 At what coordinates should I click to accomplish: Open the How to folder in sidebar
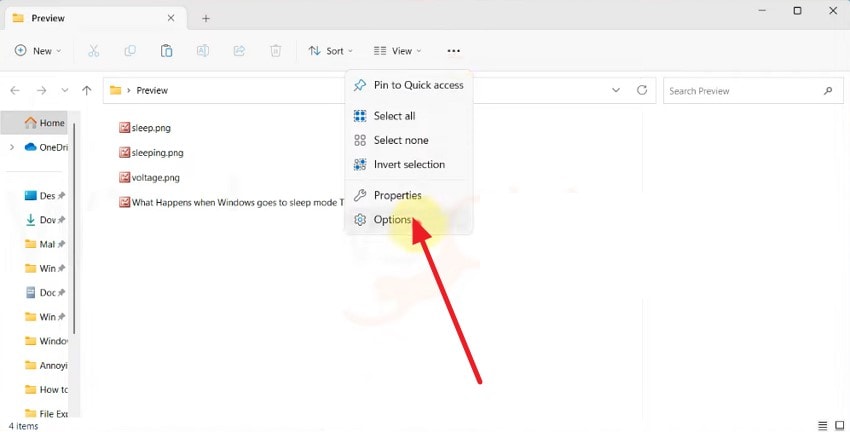pyautogui.click(x=47, y=390)
